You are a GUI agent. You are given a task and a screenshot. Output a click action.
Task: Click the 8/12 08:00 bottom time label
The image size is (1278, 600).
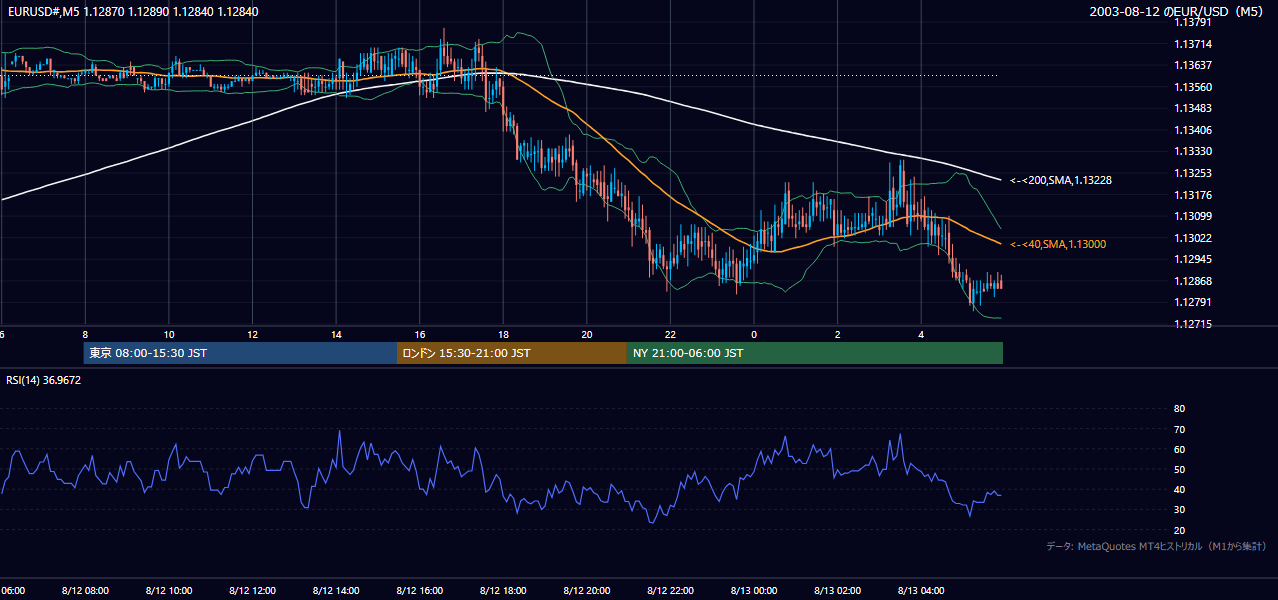click(85, 590)
